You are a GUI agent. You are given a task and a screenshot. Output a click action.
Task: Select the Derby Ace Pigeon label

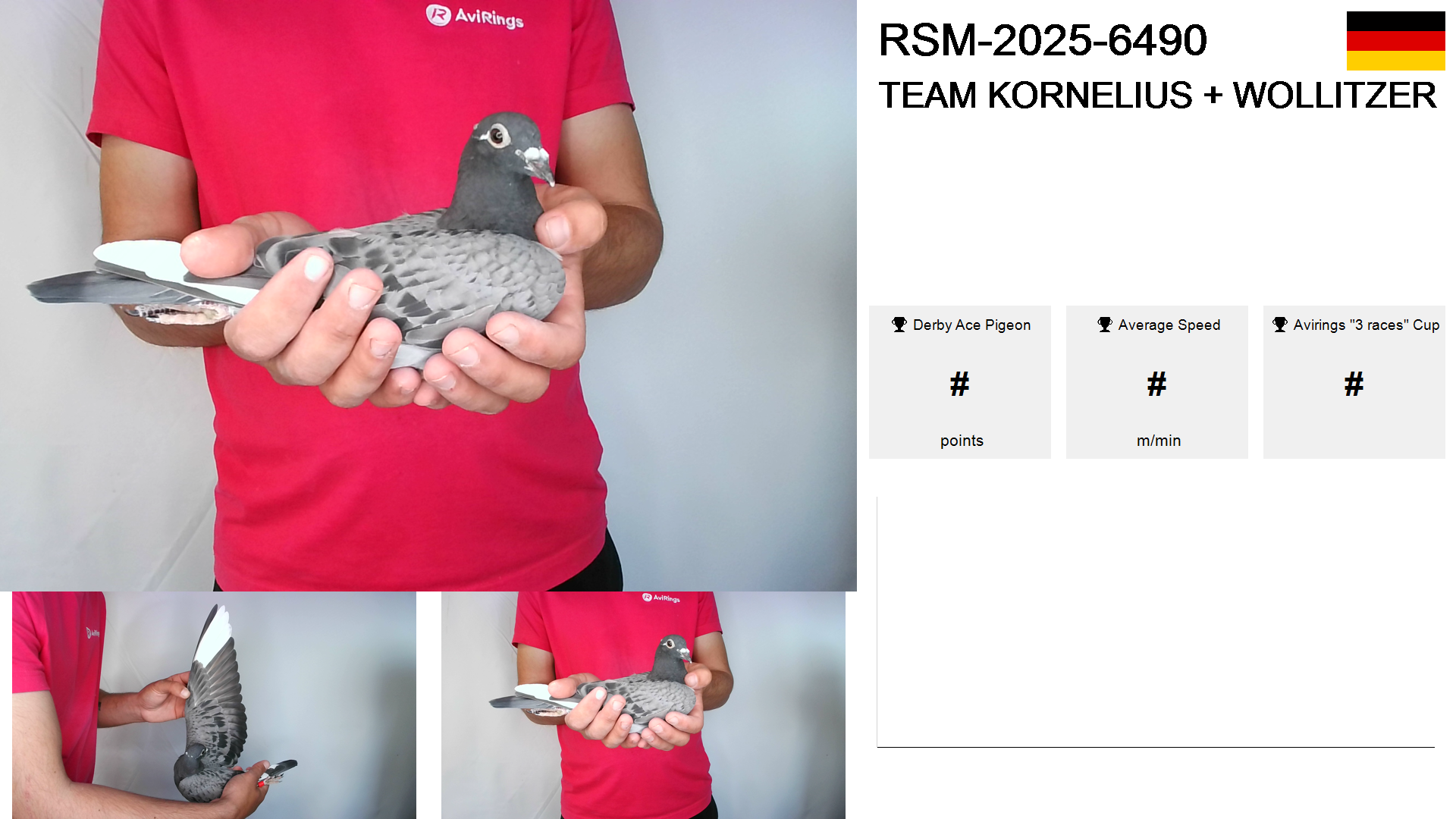point(971,325)
